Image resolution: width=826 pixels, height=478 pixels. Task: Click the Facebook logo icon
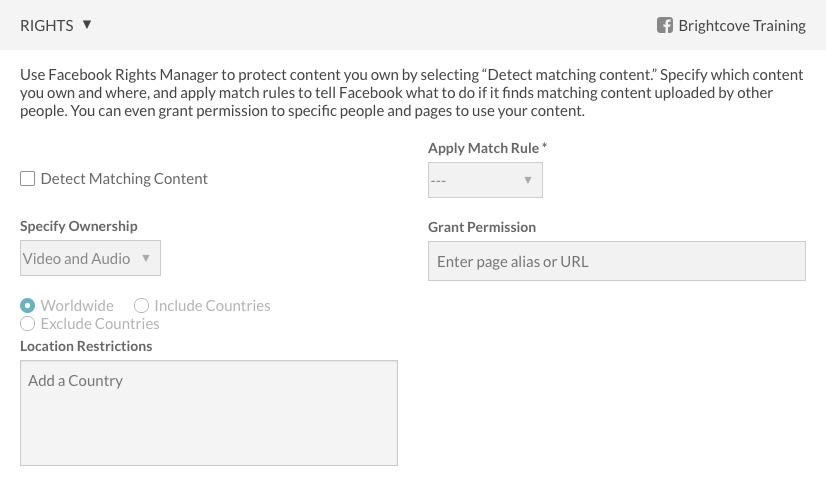coord(664,25)
